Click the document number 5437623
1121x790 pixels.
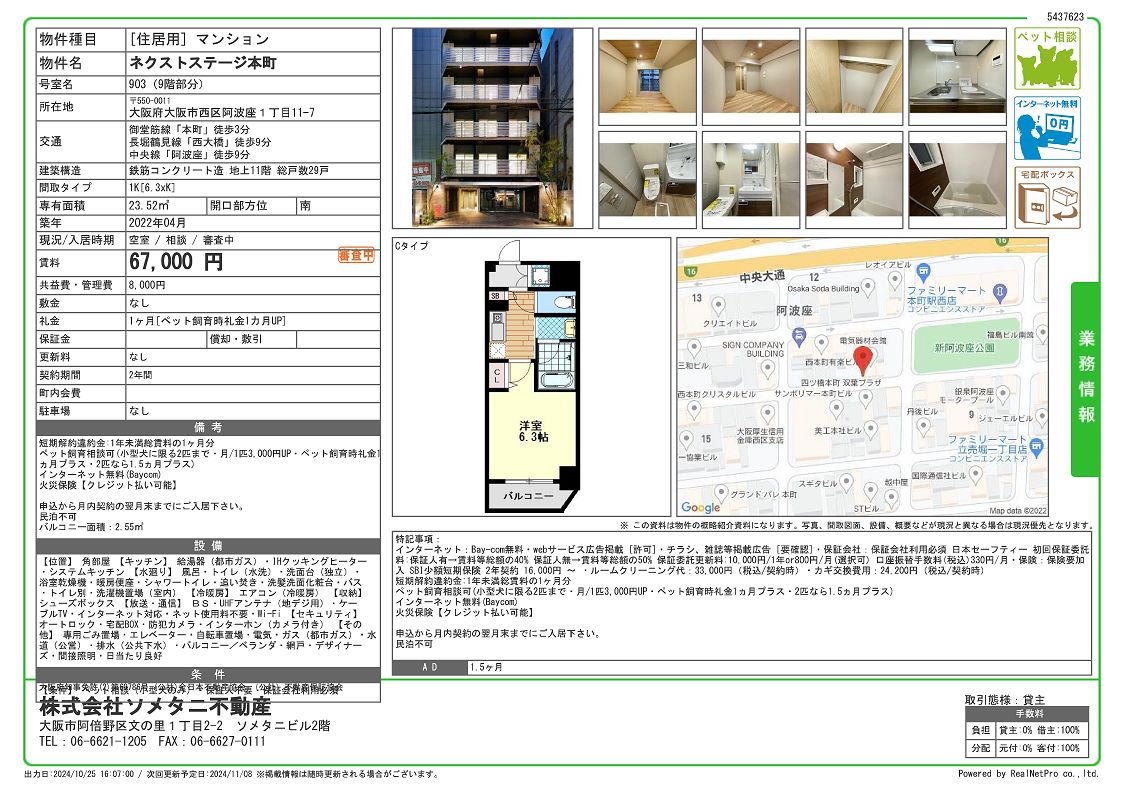pyautogui.click(x=1065, y=16)
